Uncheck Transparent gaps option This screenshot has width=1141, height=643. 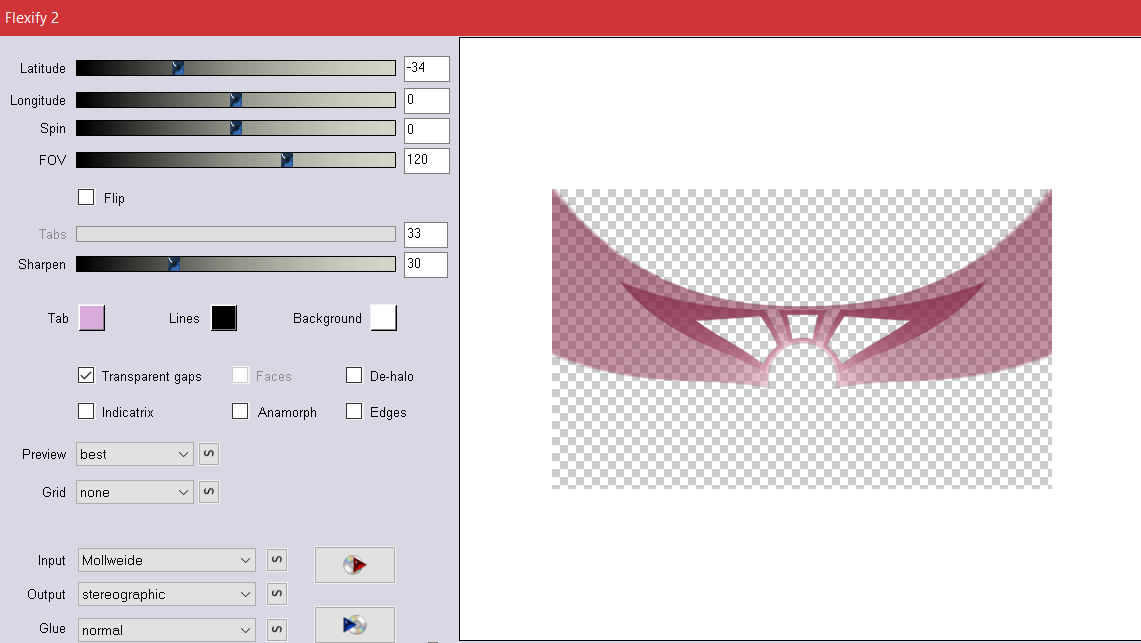click(86, 376)
